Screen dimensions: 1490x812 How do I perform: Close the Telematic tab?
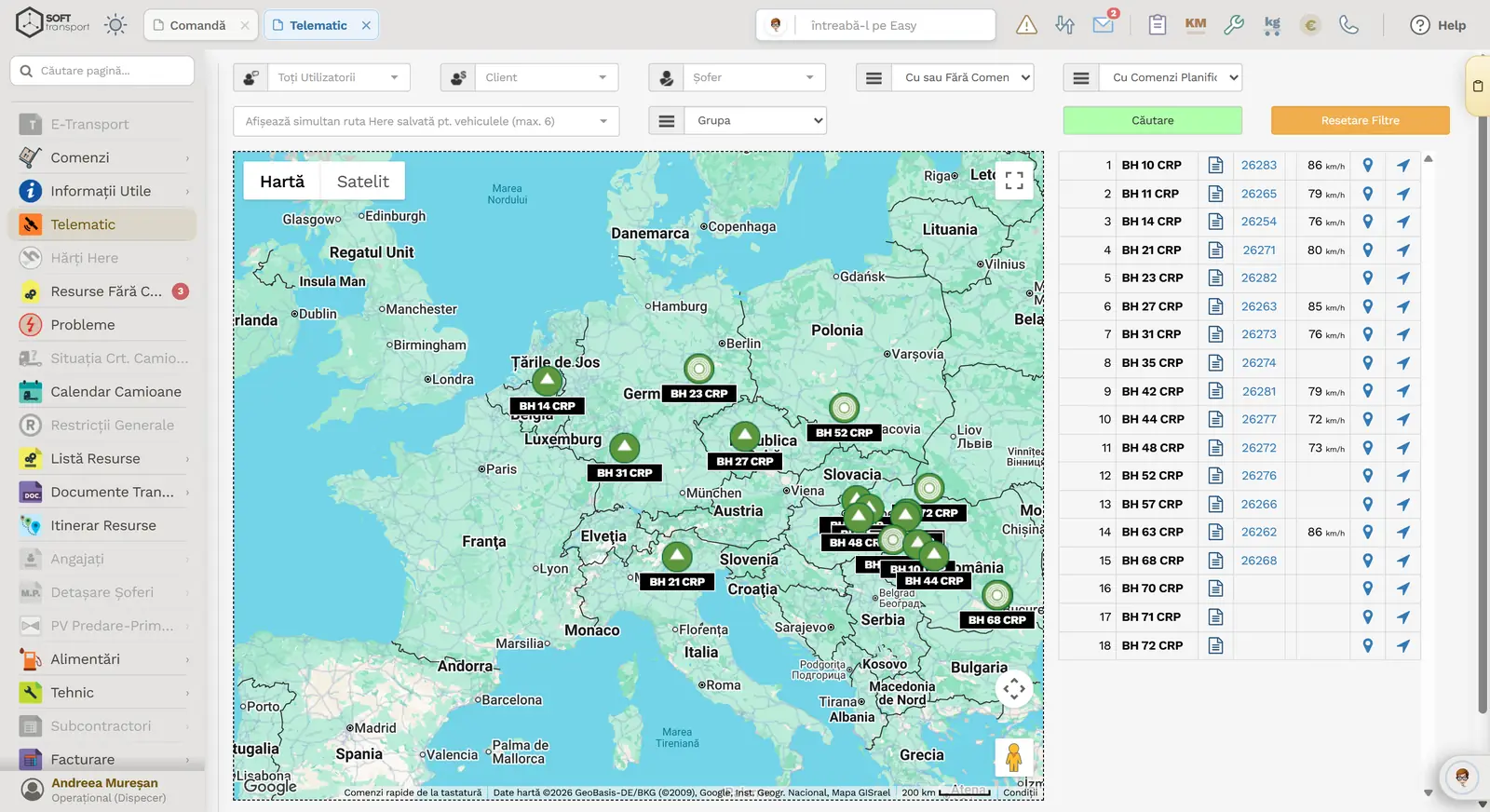pos(366,25)
